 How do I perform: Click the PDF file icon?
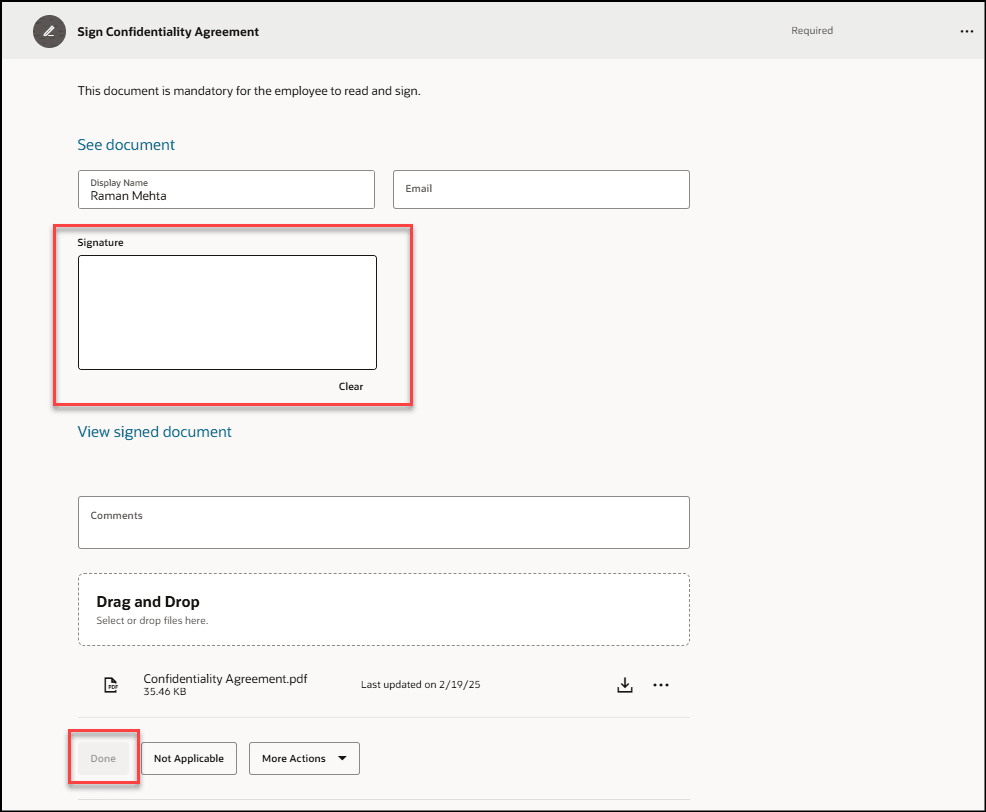pos(111,684)
